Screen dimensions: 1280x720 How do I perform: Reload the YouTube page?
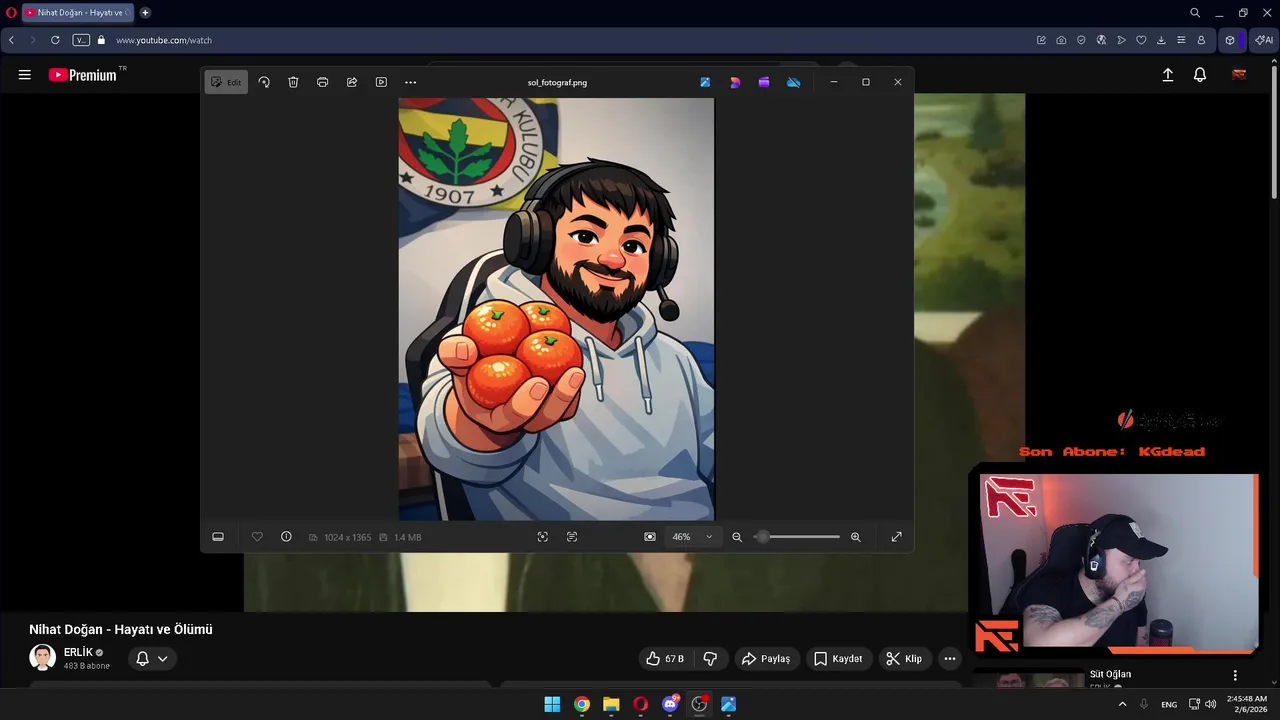(x=55, y=40)
